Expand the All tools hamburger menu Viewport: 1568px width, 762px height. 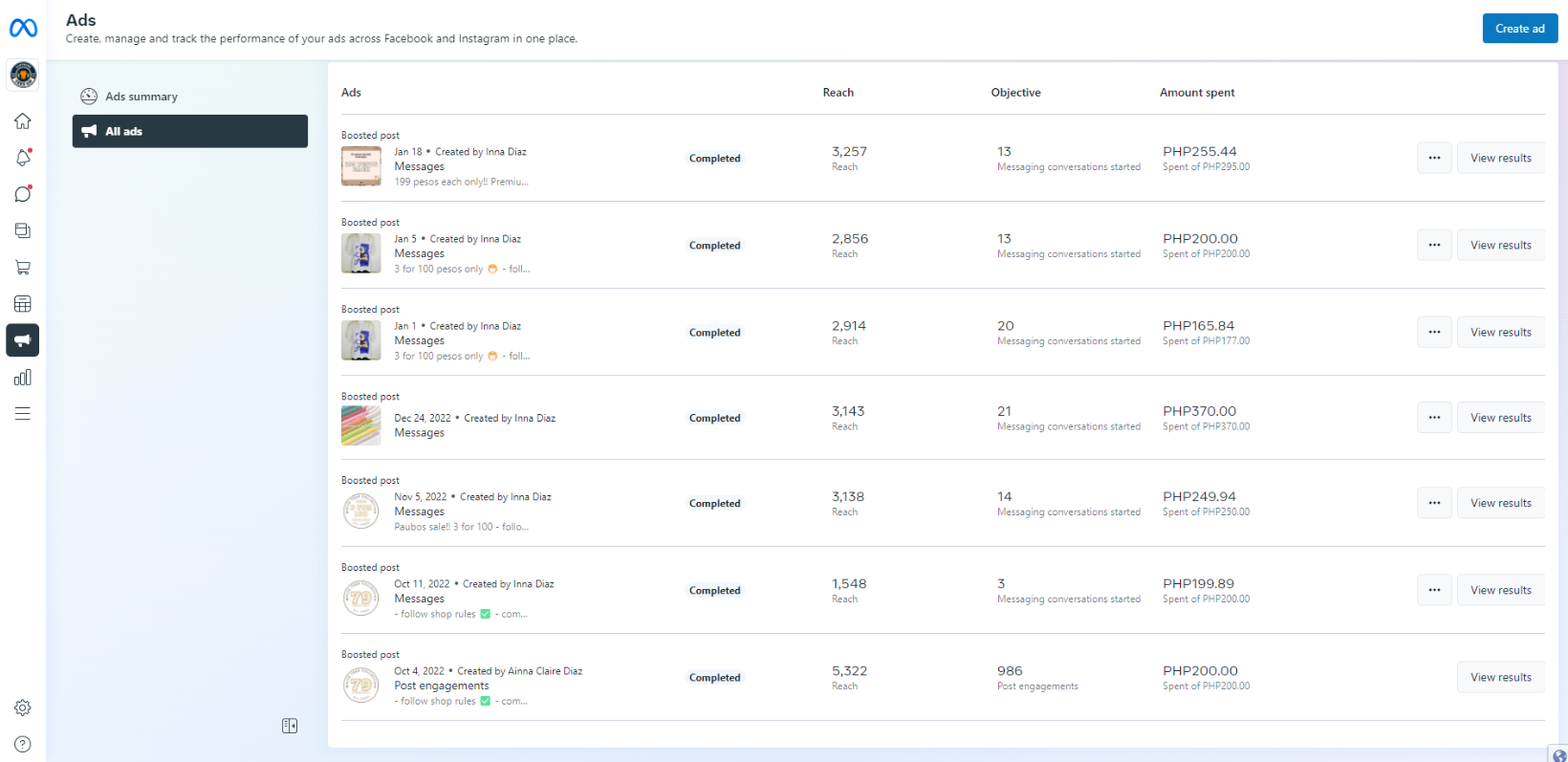tap(23, 414)
